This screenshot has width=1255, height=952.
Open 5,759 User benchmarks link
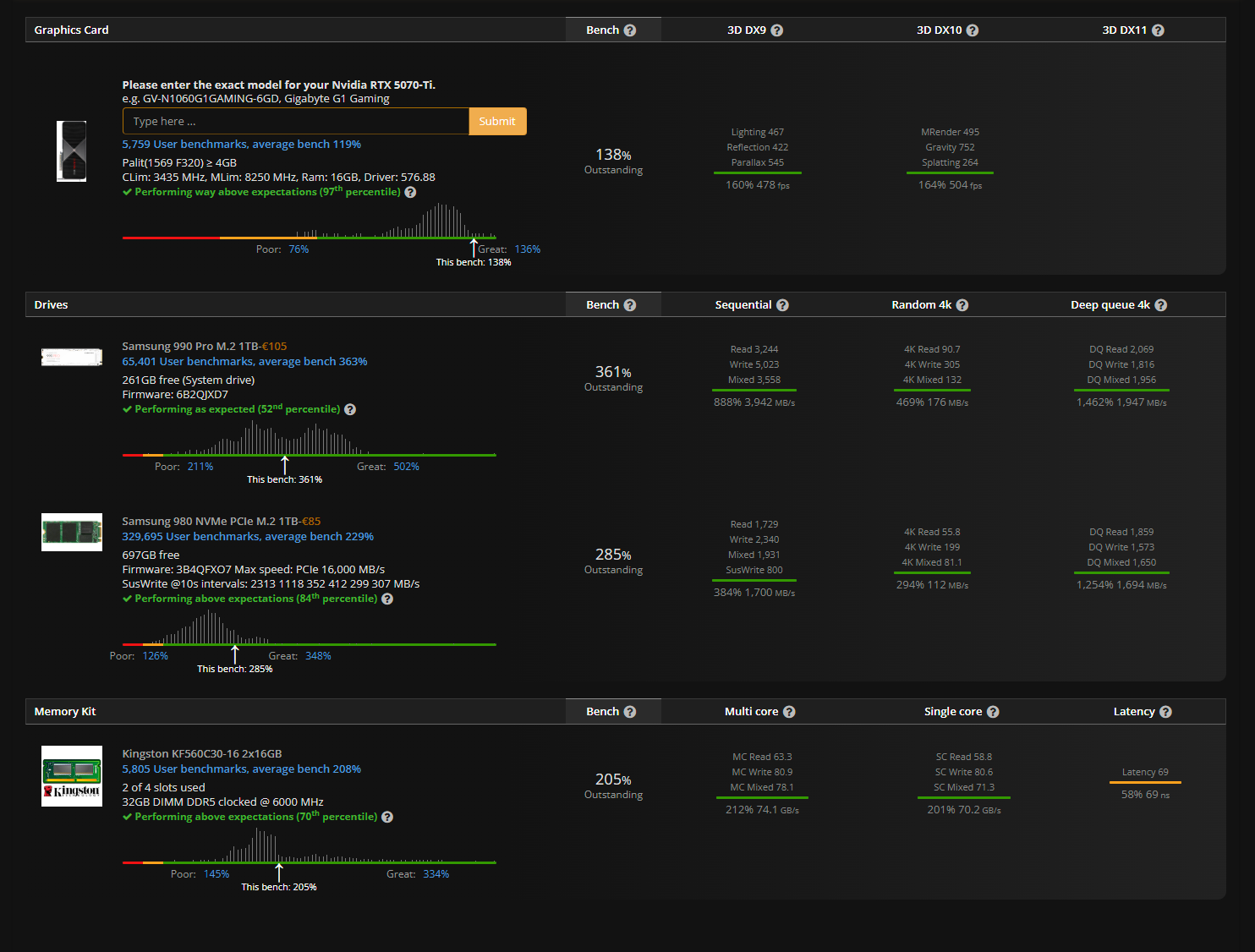point(242,145)
